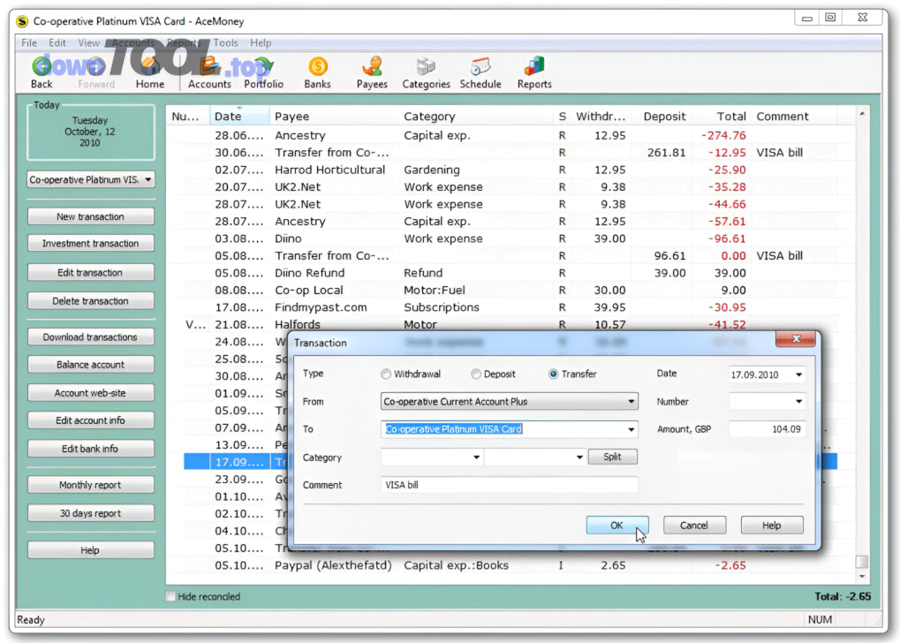
Task: Open the Schedule toolbar icon
Action: (480, 73)
